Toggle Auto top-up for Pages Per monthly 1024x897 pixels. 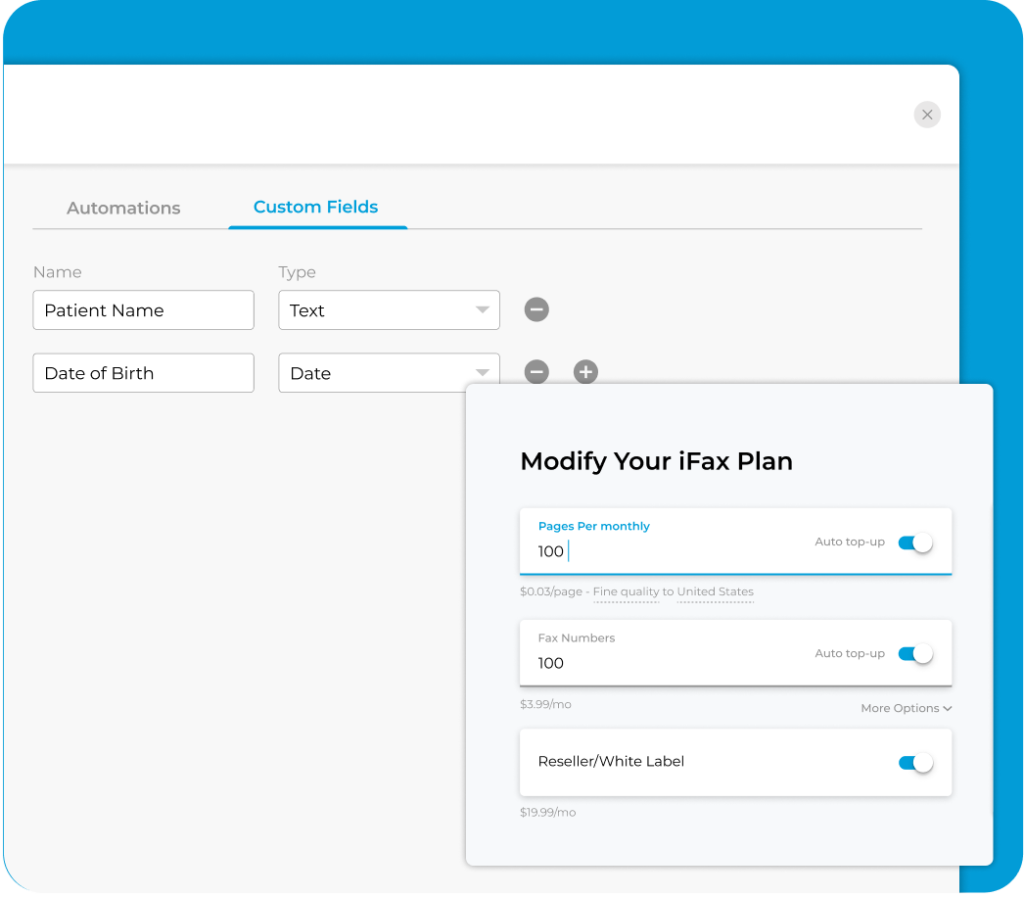(914, 543)
